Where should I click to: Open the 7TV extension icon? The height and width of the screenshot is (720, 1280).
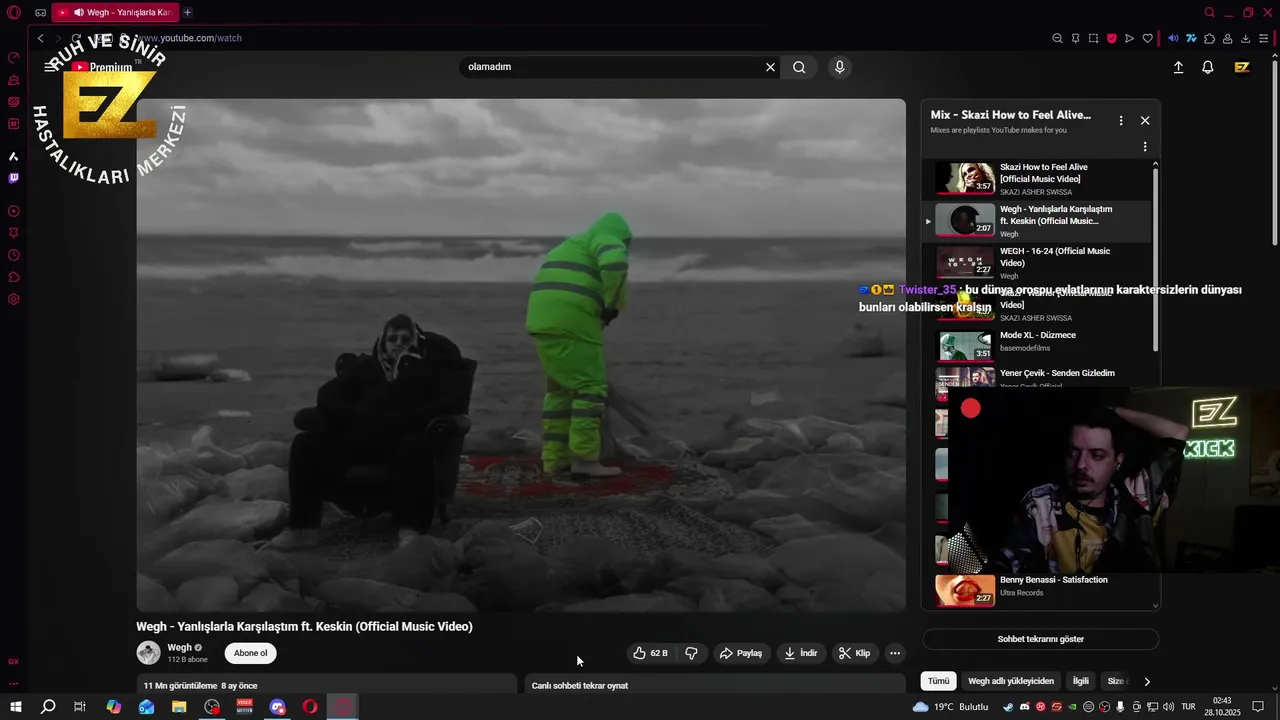point(1191,38)
